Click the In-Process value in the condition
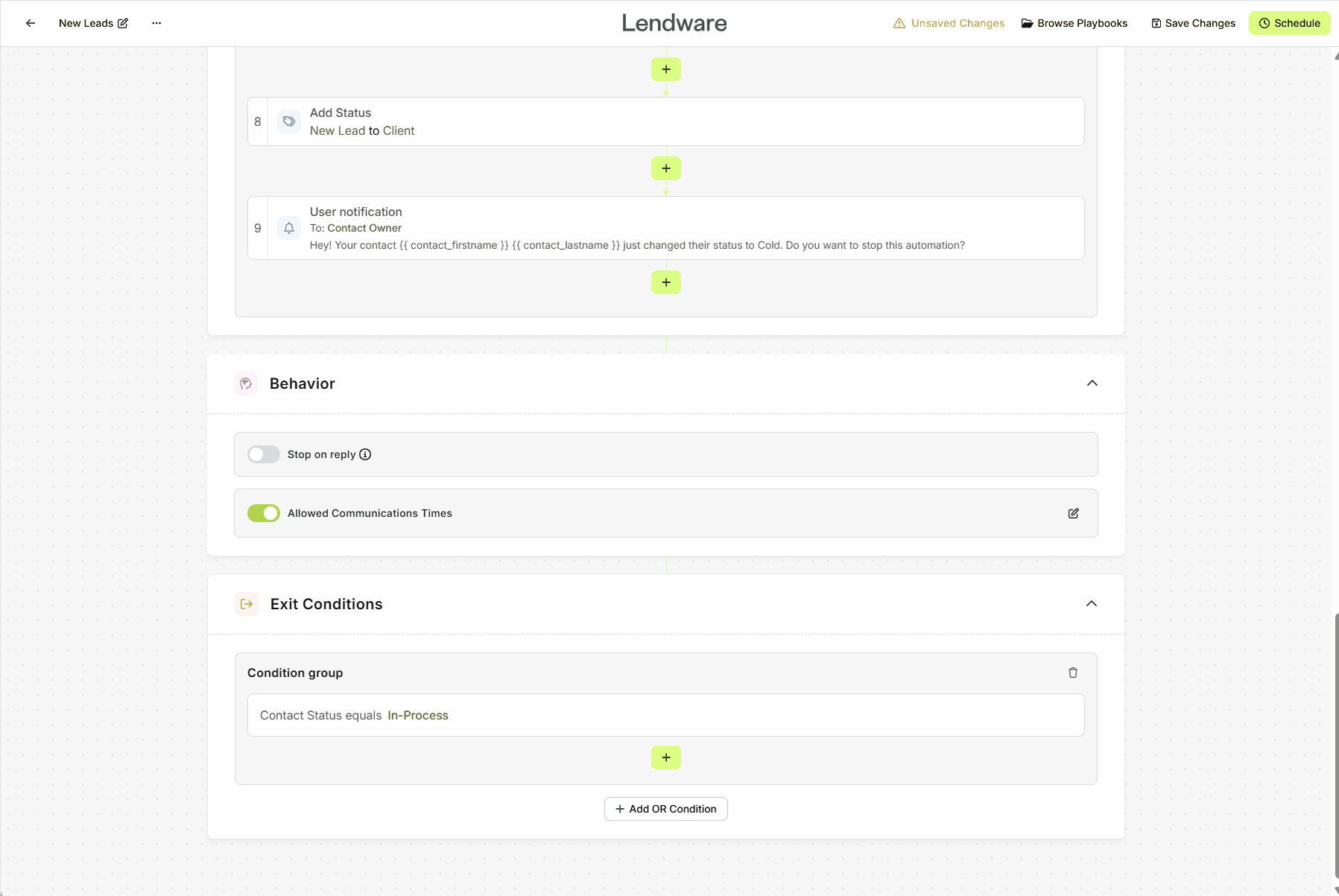Screen dimensions: 1339x896 (417, 715)
